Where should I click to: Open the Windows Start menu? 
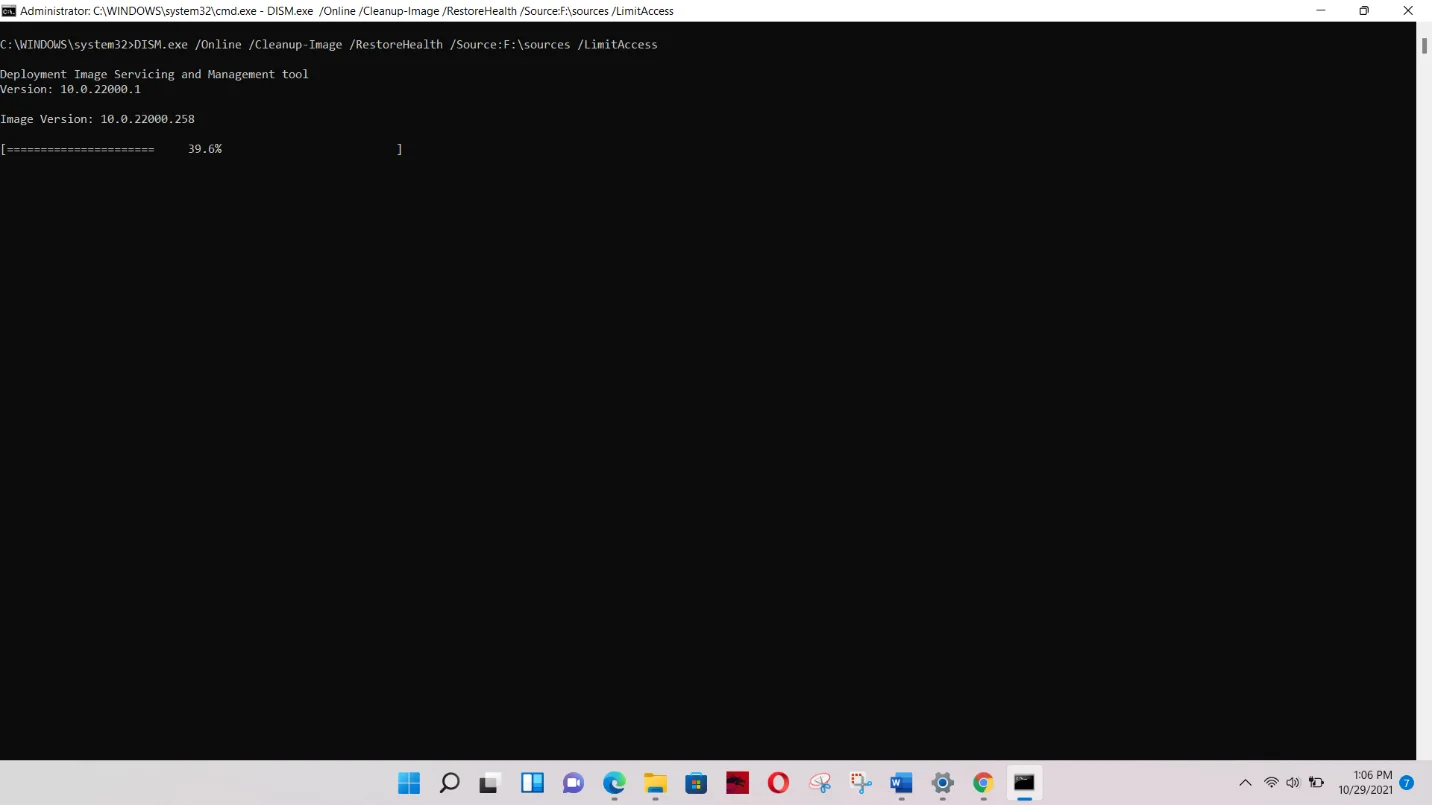point(409,783)
